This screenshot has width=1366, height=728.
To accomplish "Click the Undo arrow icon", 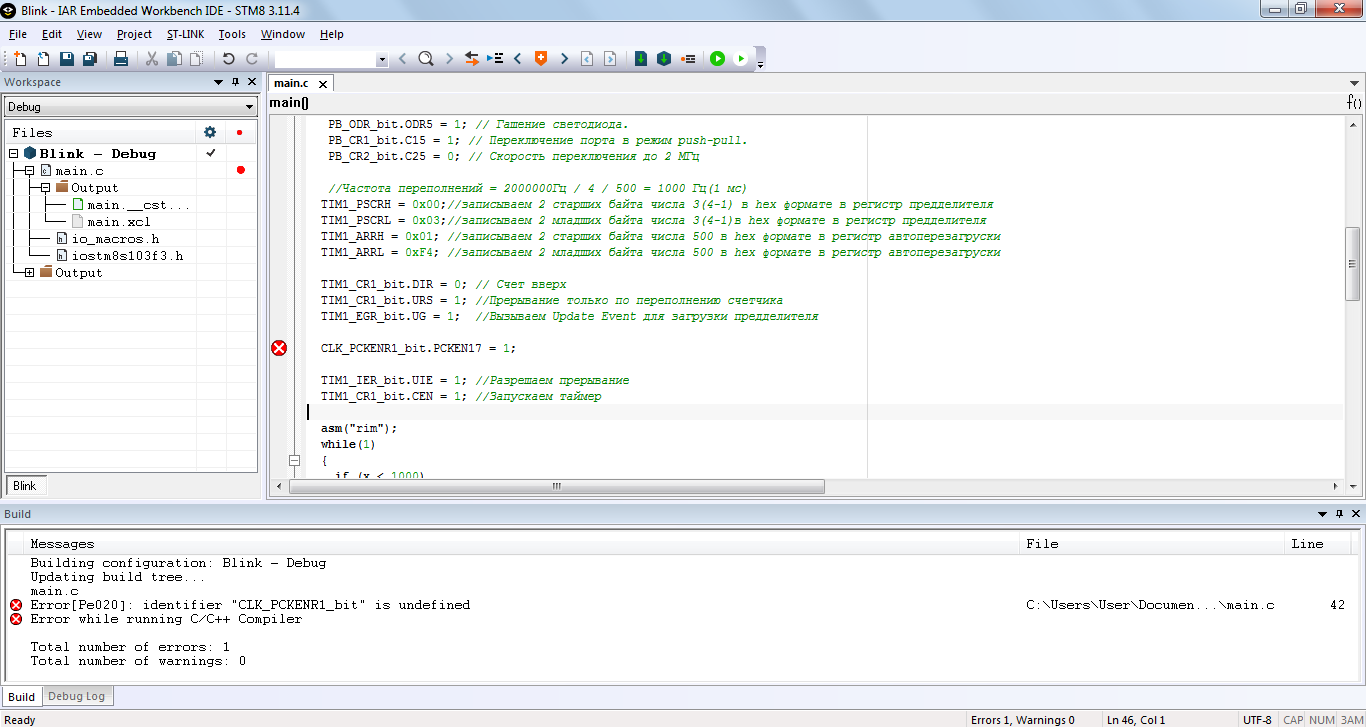I will 228,59.
